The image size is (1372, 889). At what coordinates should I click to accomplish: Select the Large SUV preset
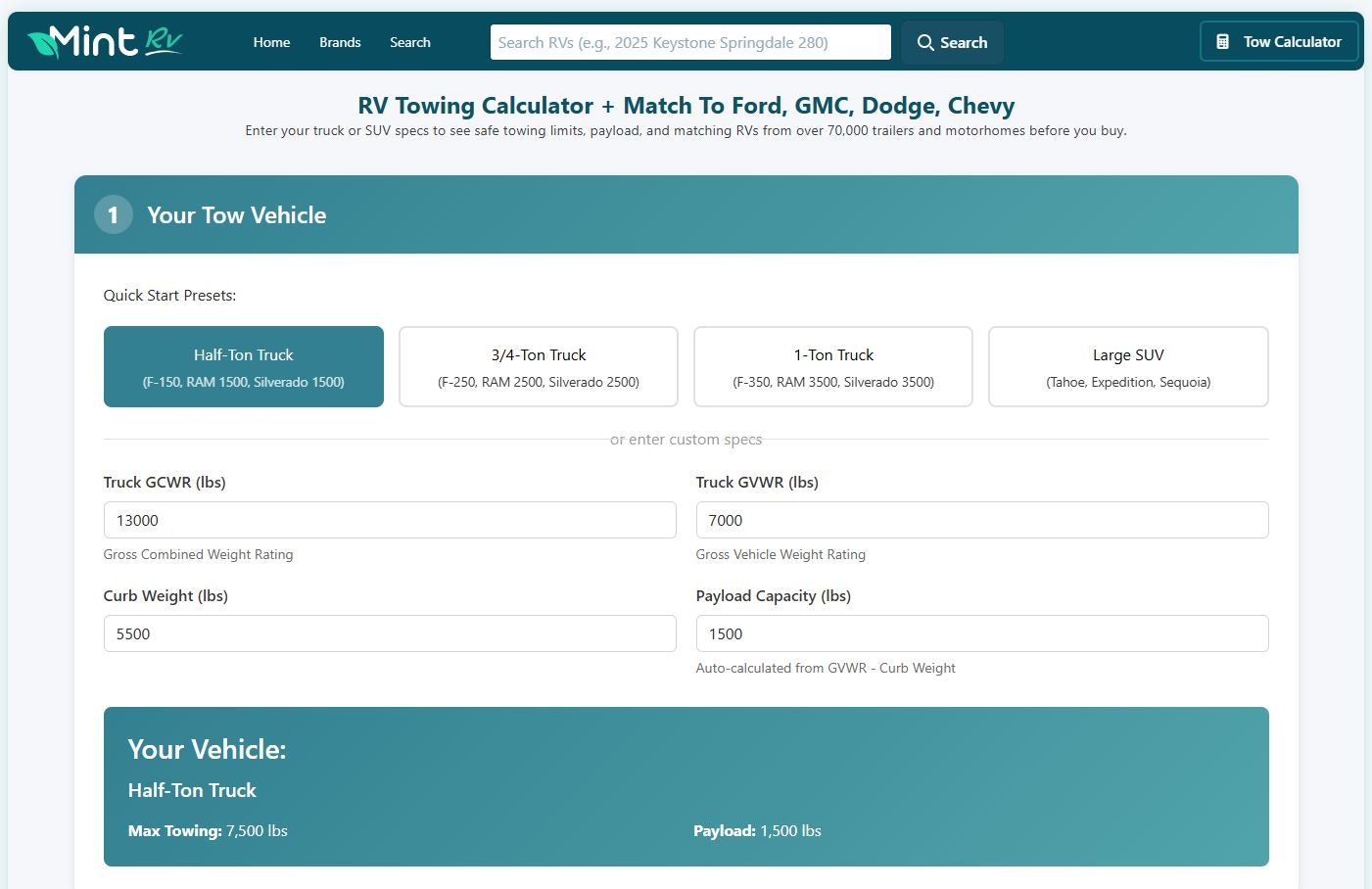click(x=1127, y=366)
